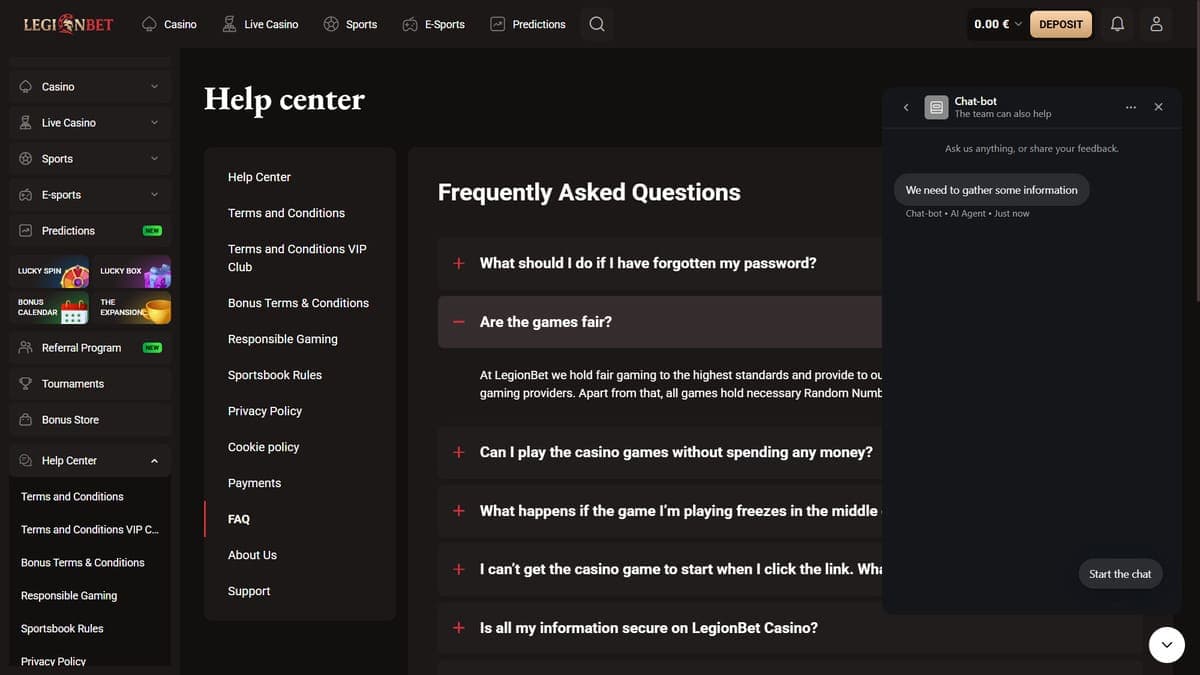
Task: Open sidebar Bonus Terms & Conditions link
Action: click(x=82, y=563)
